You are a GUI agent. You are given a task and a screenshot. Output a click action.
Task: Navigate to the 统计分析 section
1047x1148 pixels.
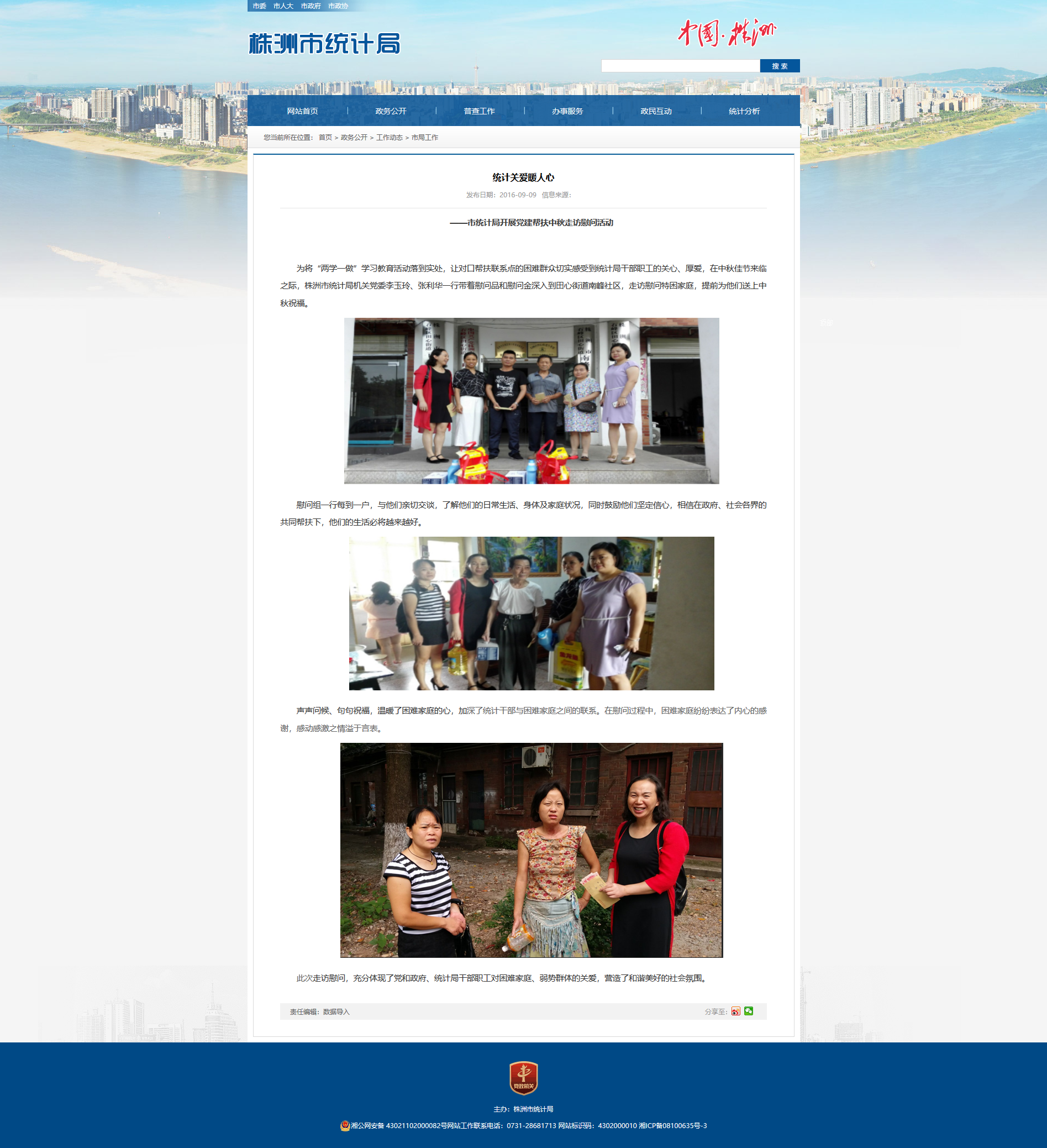coord(744,111)
